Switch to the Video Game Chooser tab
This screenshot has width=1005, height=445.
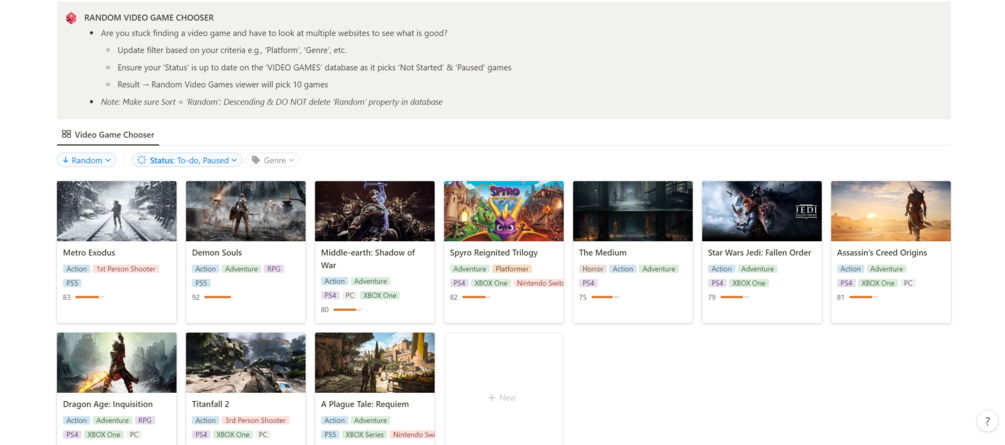pyautogui.click(x=108, y=135)
